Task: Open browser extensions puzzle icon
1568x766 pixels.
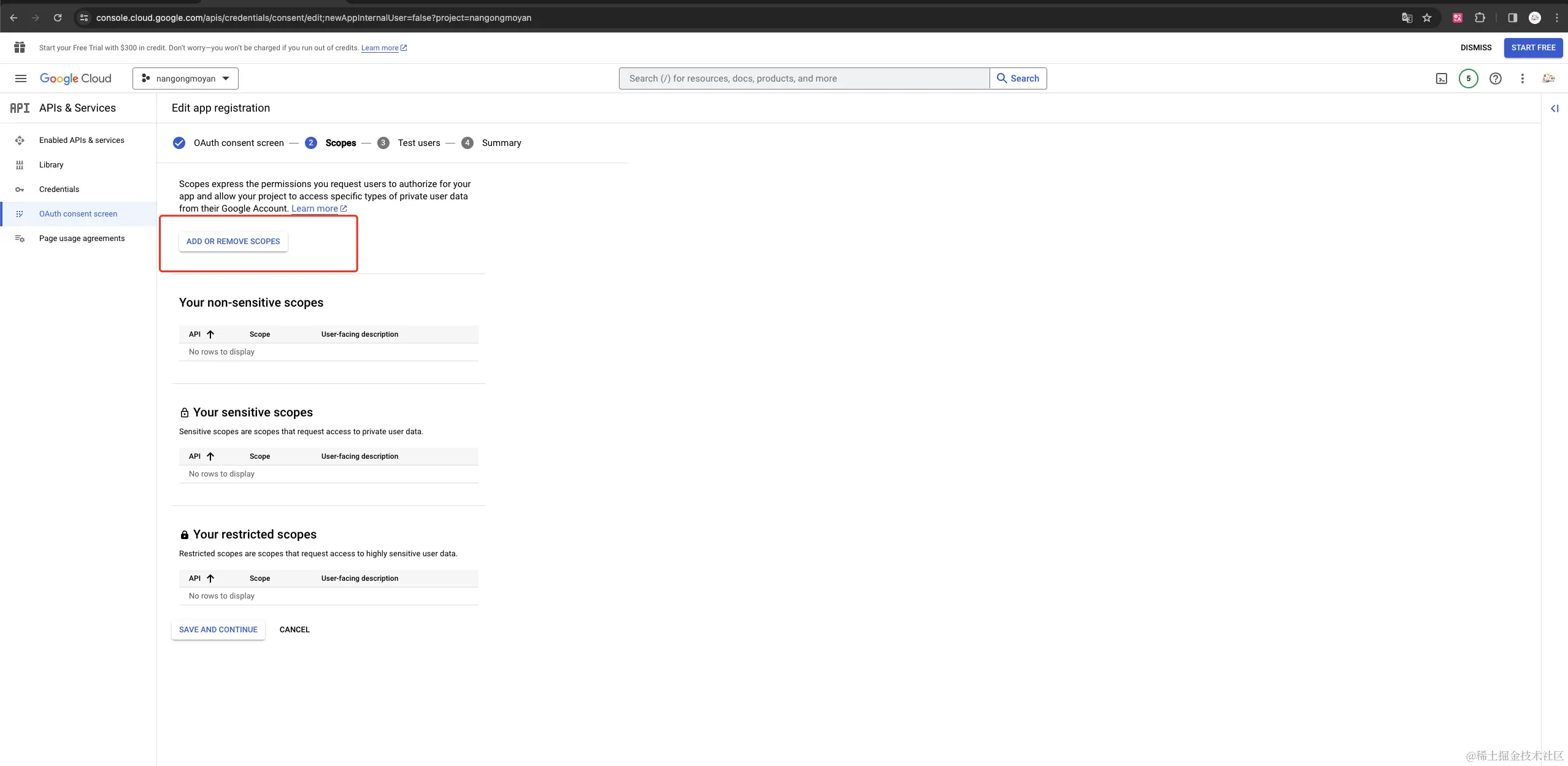Action: click(x=1480, y=18)
